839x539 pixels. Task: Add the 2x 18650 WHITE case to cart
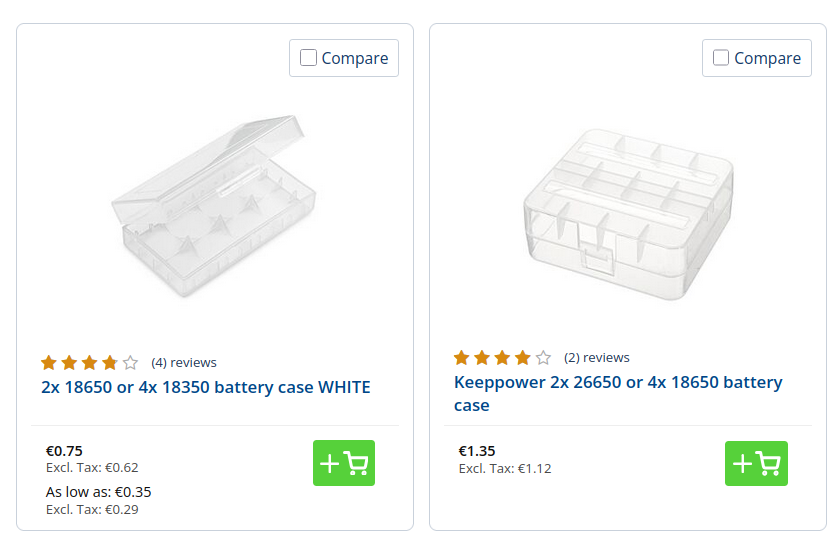pyautogui.click(x=343, y=463)
